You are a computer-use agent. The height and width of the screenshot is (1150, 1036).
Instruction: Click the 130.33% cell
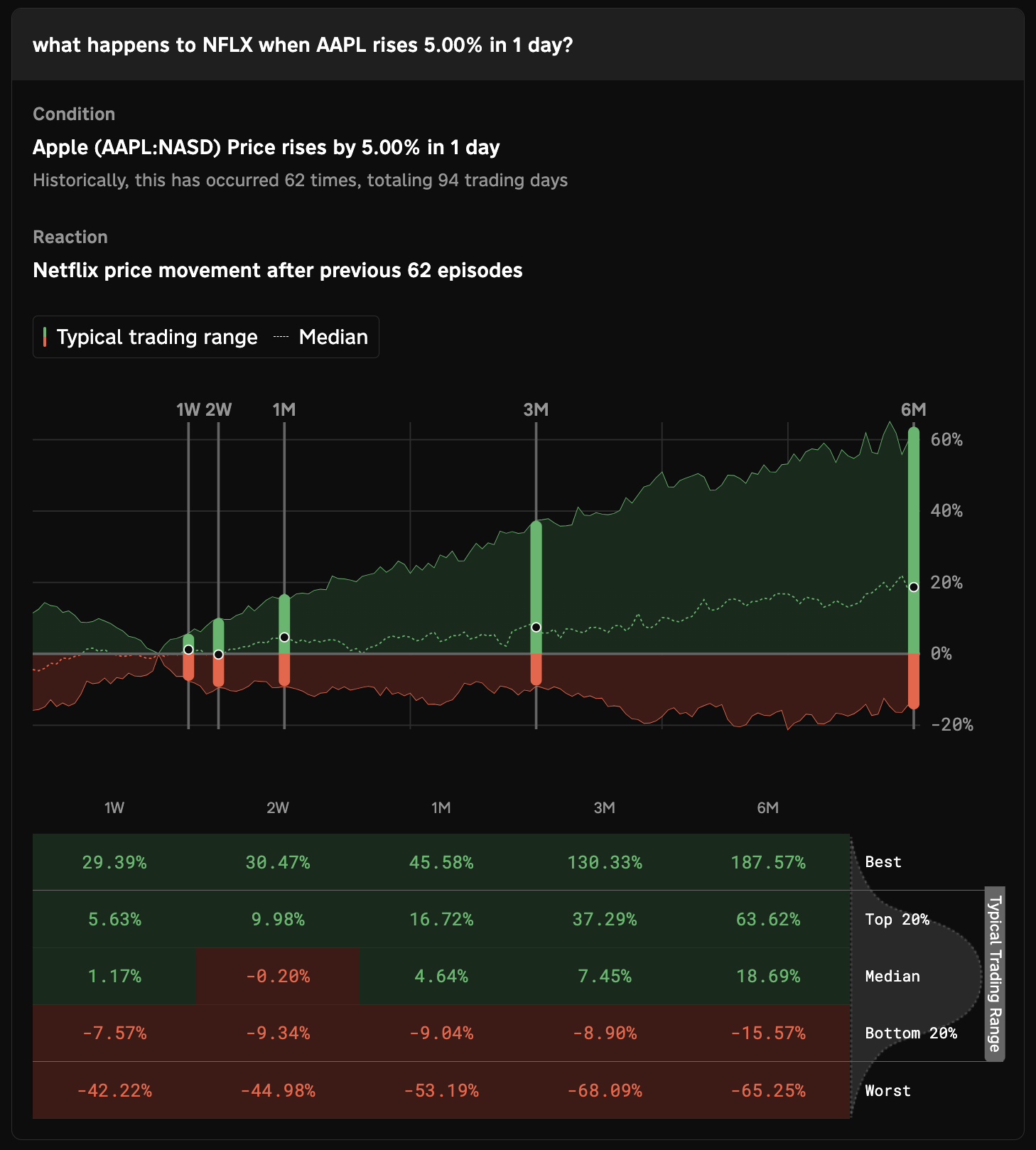tap(605, 862)
